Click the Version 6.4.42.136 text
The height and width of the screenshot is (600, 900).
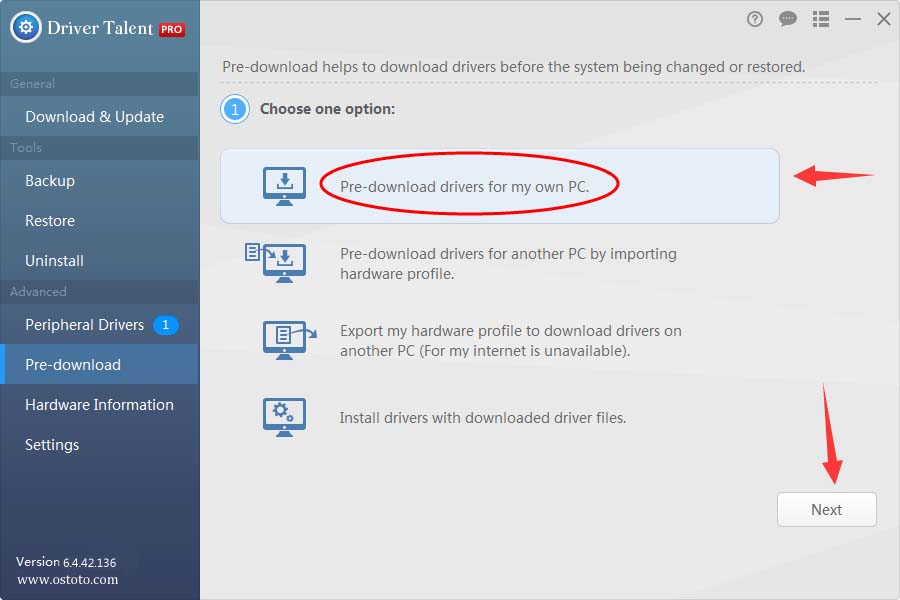66,562
